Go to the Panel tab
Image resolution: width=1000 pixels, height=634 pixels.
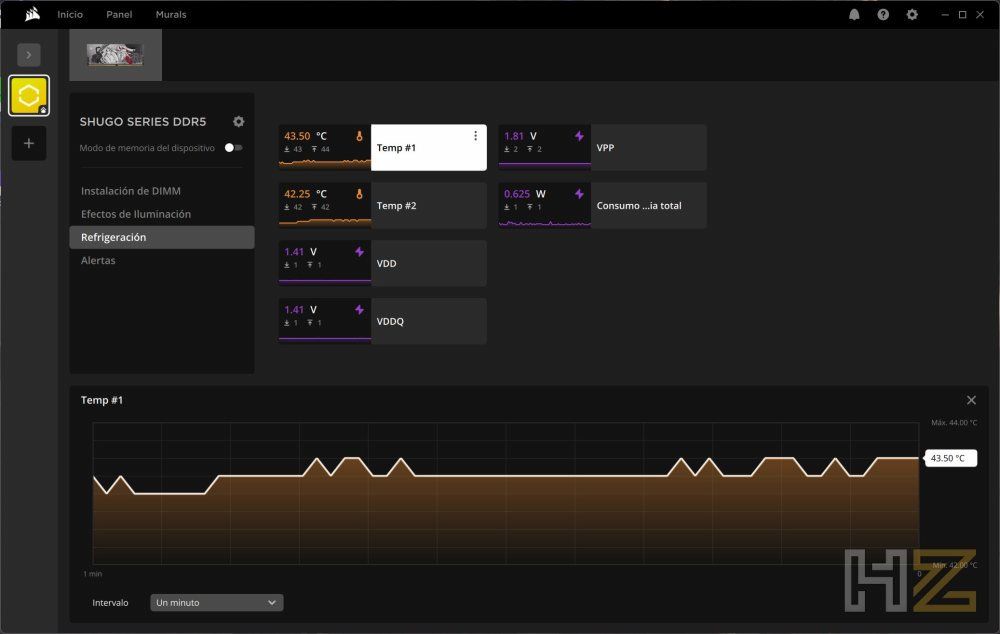[x=119, y=14]
